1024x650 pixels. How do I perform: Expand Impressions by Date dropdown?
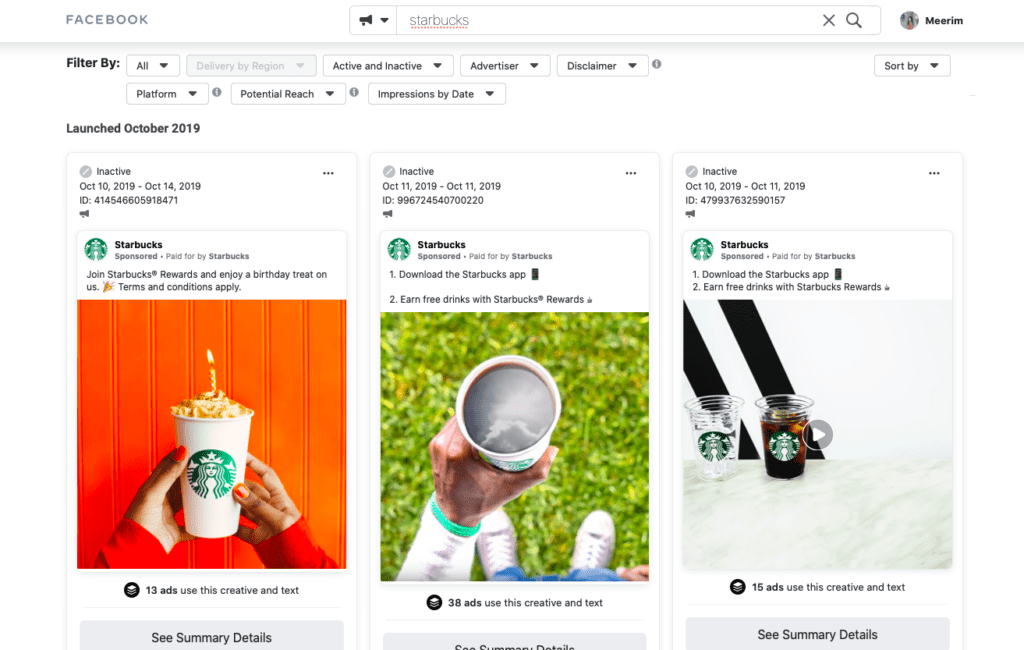[436, 93]
